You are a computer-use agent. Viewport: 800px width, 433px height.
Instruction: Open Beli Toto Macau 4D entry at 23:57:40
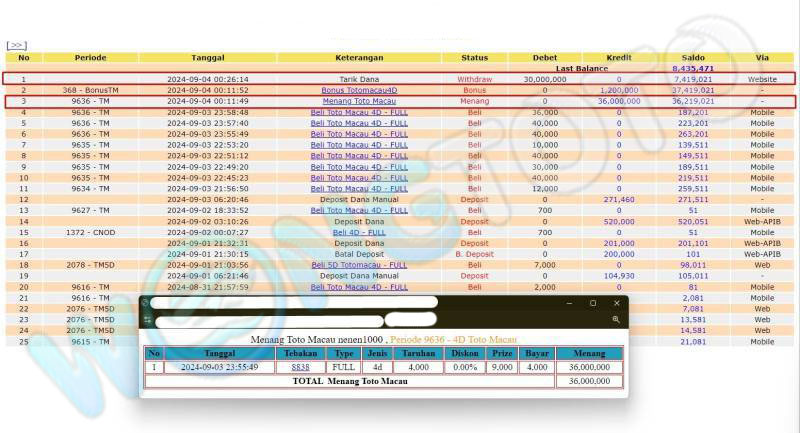click(x=359, y=123)
